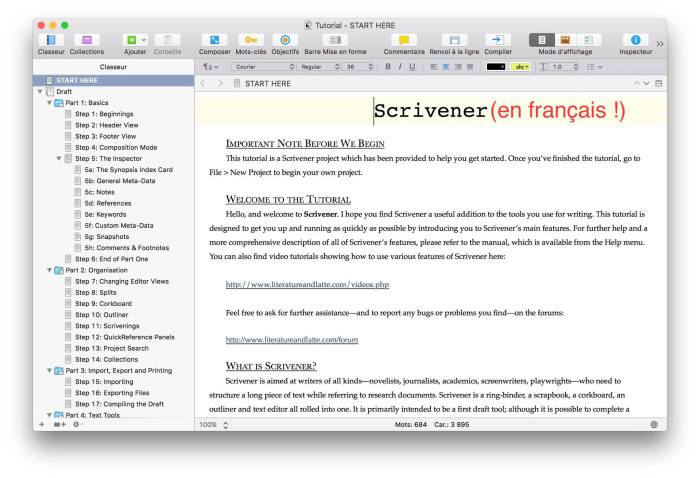The width and height of the screenshot is (700, 478).
Task: Click the Objectifs targets icon
Action: [287, 38]
